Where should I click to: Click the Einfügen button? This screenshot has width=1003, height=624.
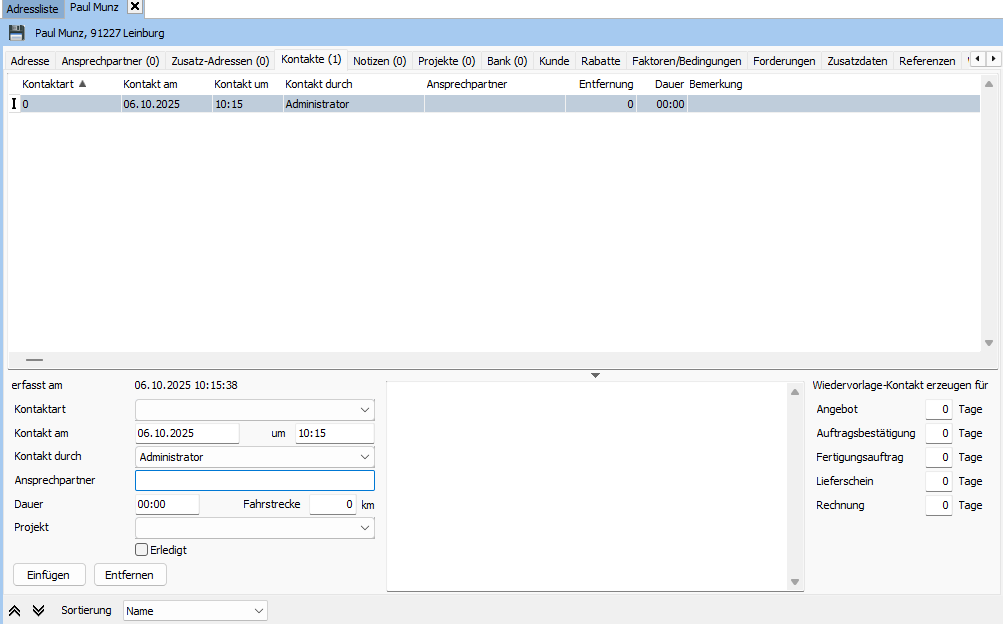click(48, 574)
